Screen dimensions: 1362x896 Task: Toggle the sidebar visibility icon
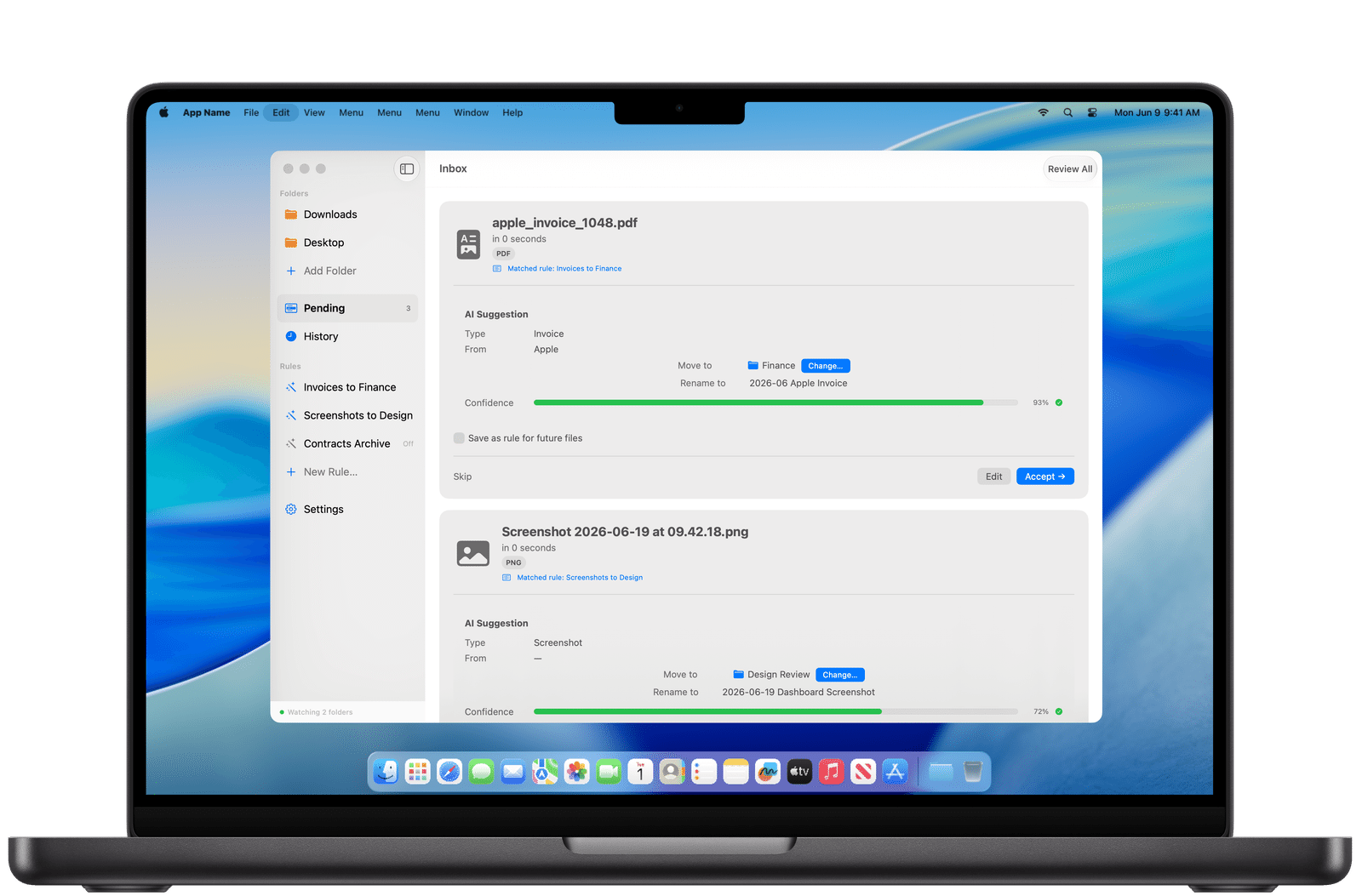coord(407,168)
